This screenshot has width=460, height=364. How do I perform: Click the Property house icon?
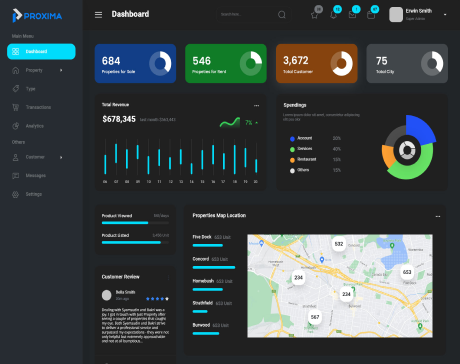tap(15, 70)
